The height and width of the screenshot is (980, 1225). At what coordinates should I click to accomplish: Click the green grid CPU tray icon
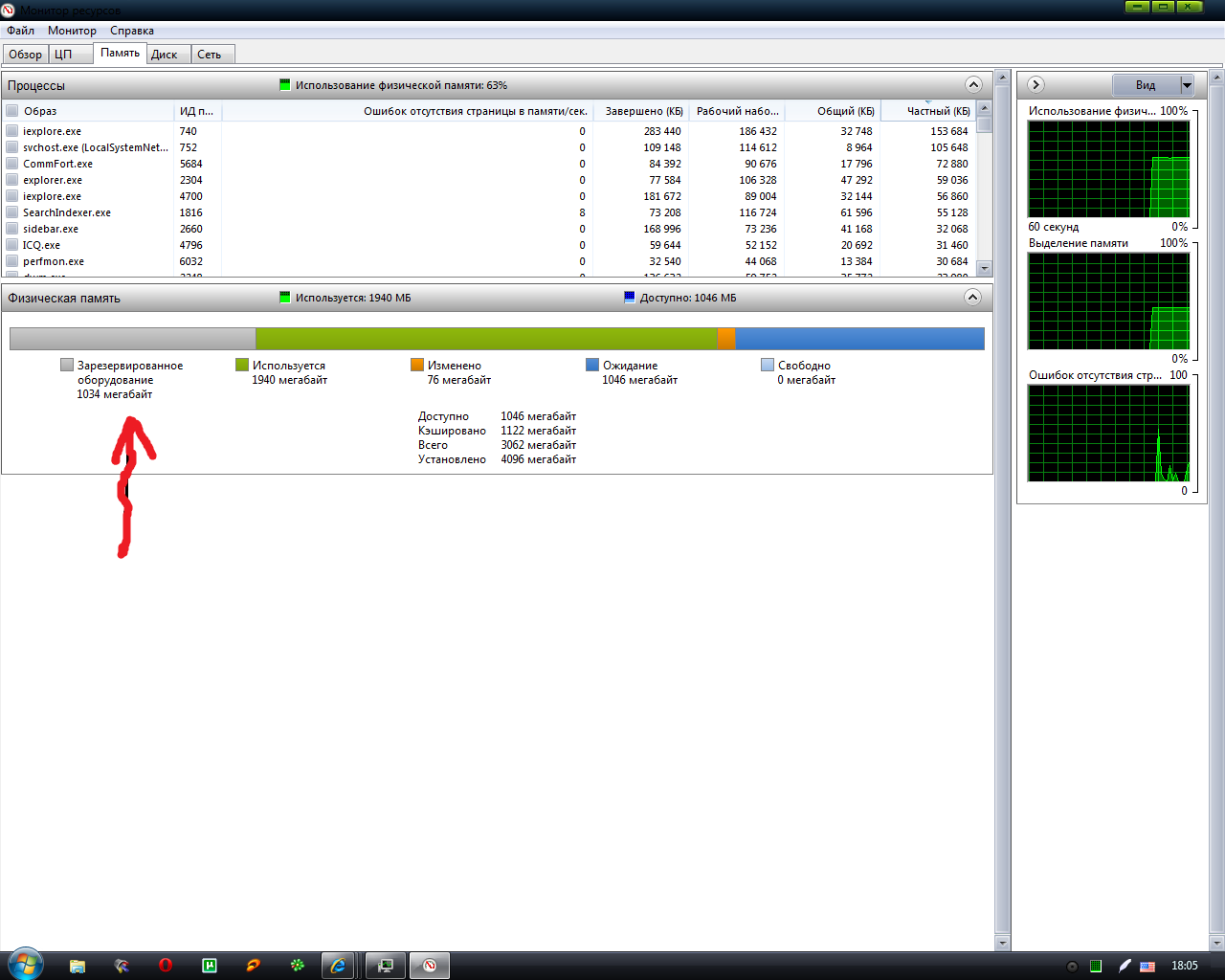[x=1097, y=966]
